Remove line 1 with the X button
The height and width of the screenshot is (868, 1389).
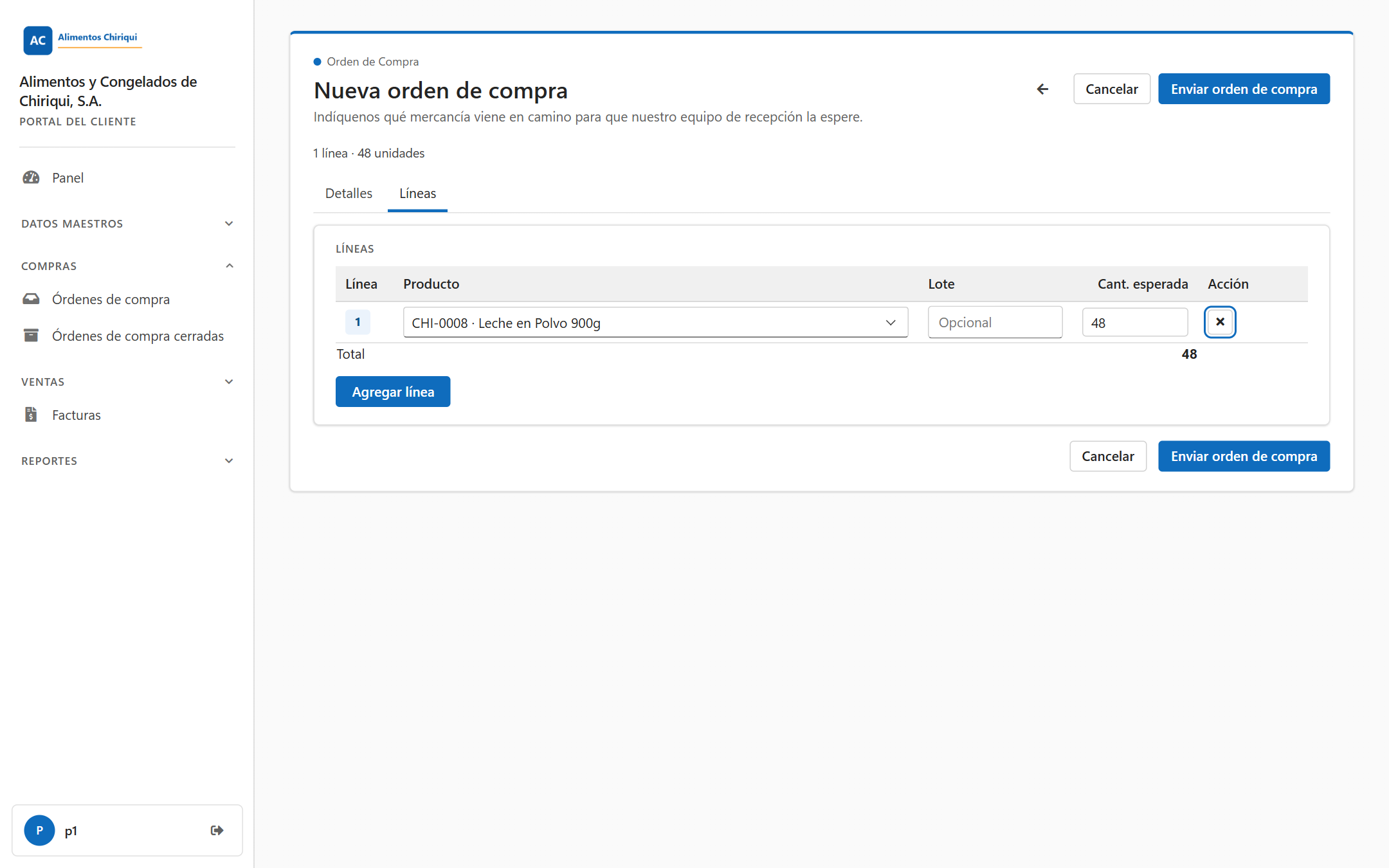(x=1220, y=322)
